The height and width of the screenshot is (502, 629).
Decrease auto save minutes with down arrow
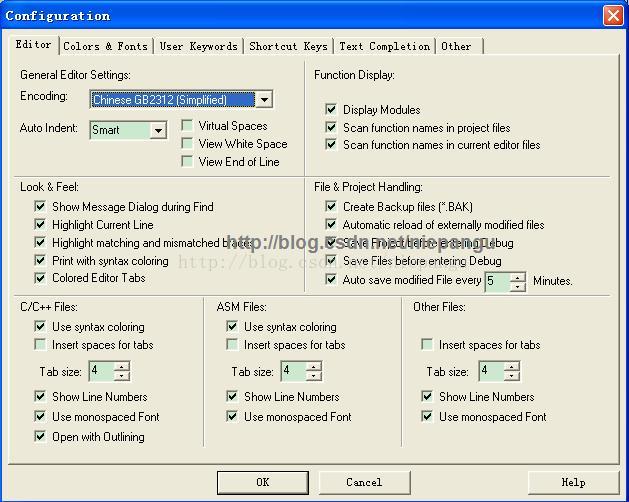pyautogui.click(x=517, y=287)
